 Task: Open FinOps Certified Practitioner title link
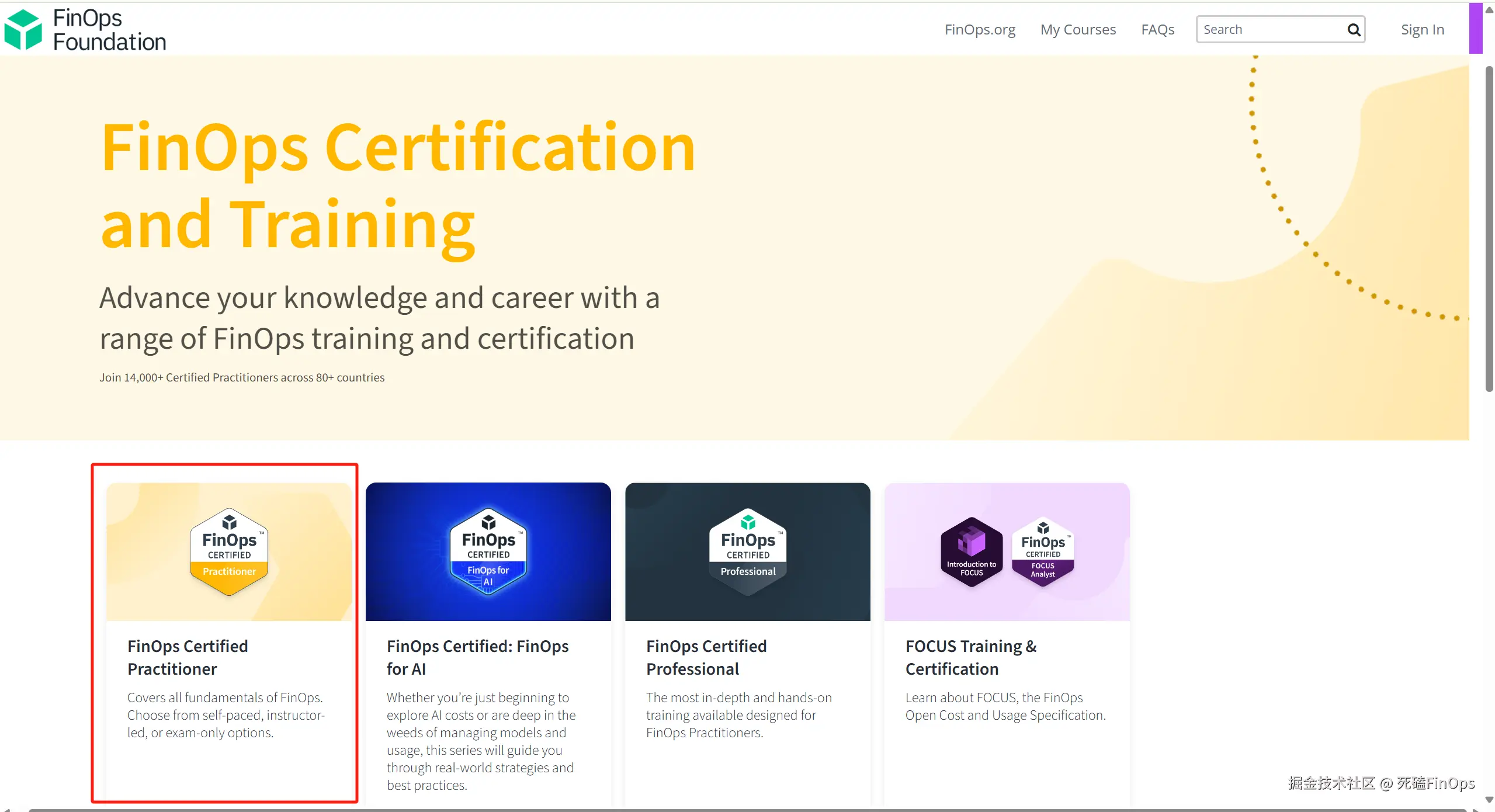188,657
